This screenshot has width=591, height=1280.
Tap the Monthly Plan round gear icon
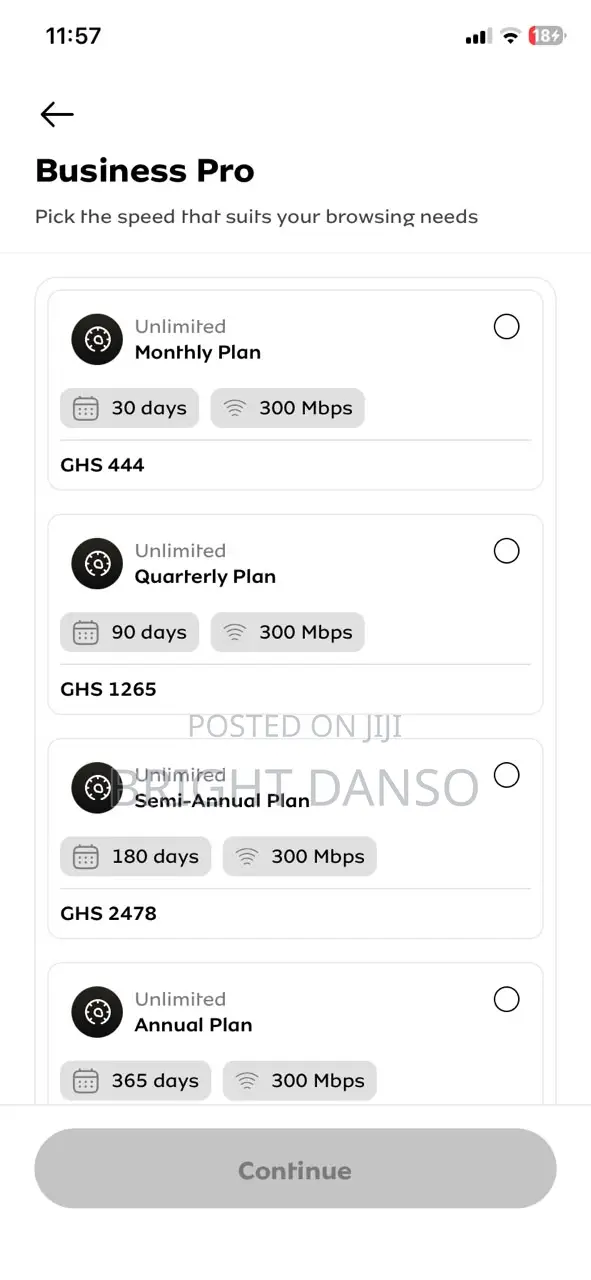(x=97, y=340)
